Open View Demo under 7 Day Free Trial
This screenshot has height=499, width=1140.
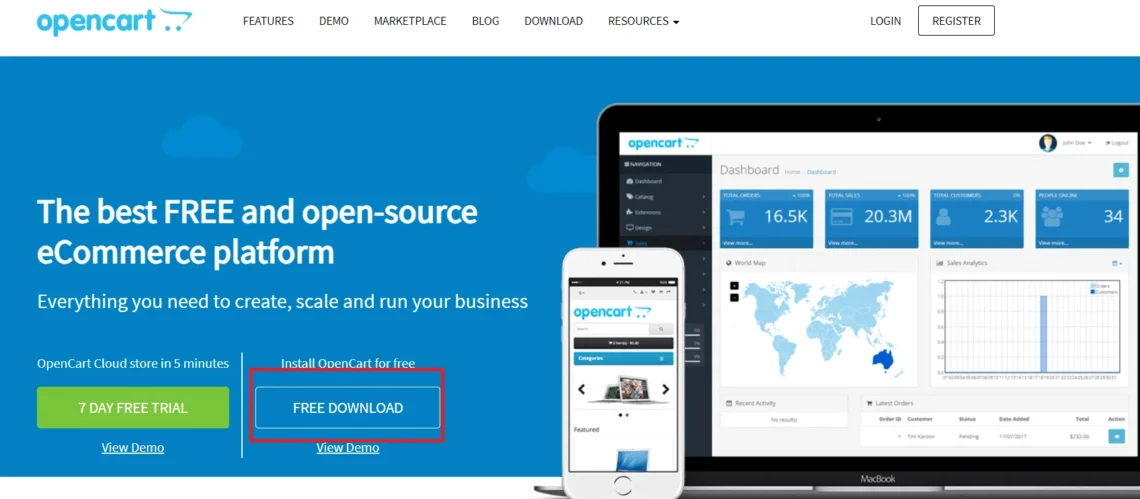point(132,447)
